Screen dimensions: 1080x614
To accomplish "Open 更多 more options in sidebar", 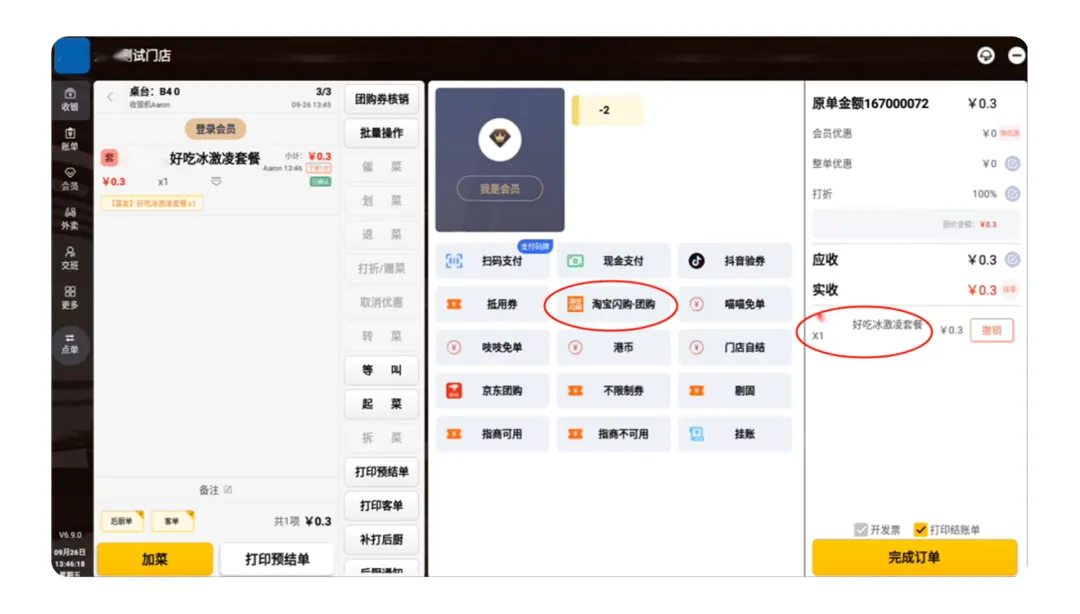I will [70, 297].
